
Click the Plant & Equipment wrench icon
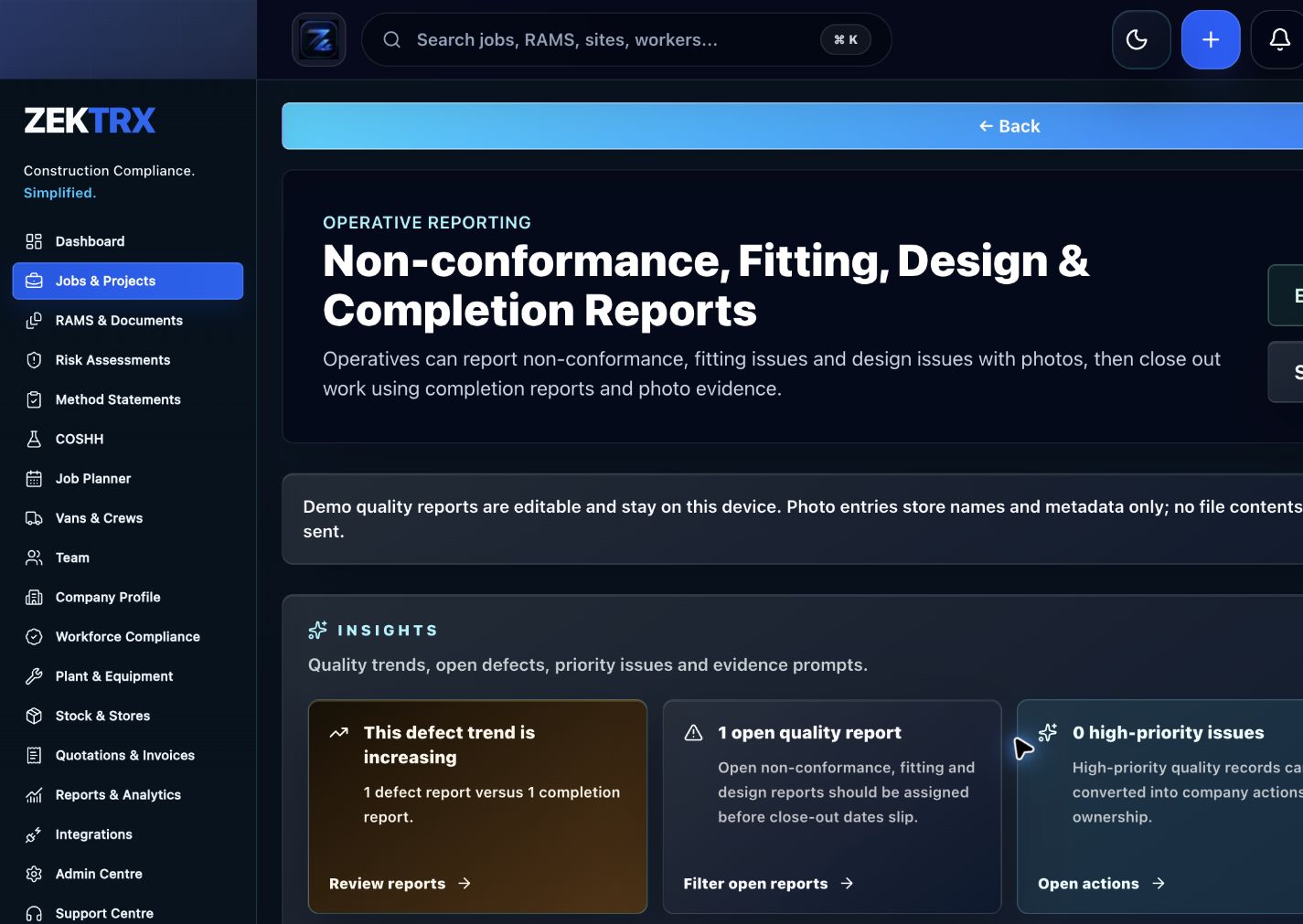tap(34, 676)
